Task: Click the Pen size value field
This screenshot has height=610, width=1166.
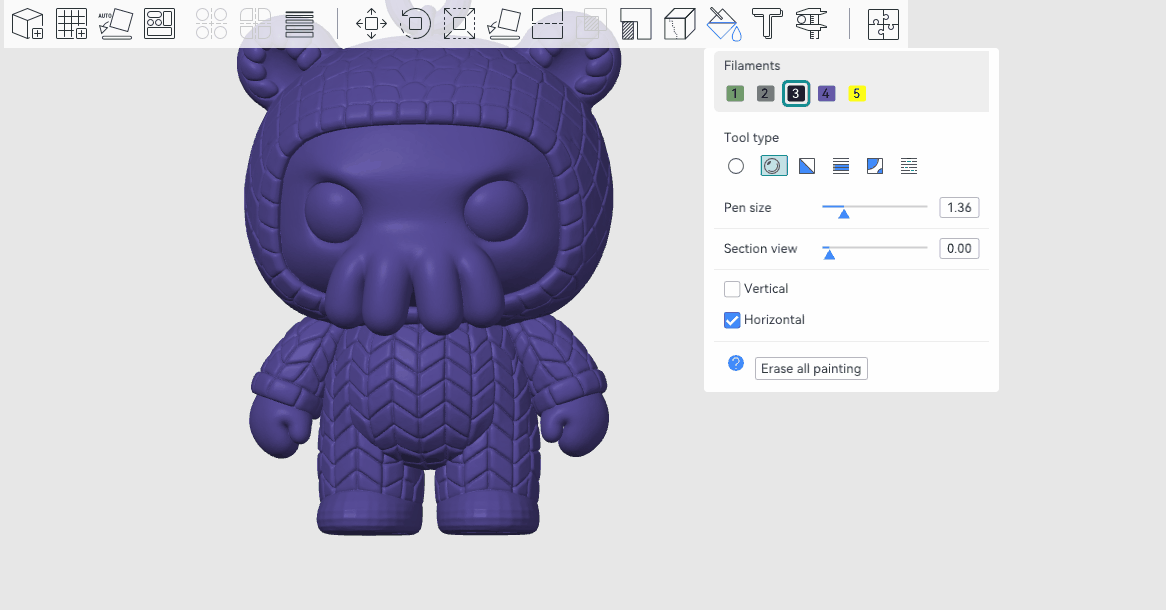Action: click(959, 208)
